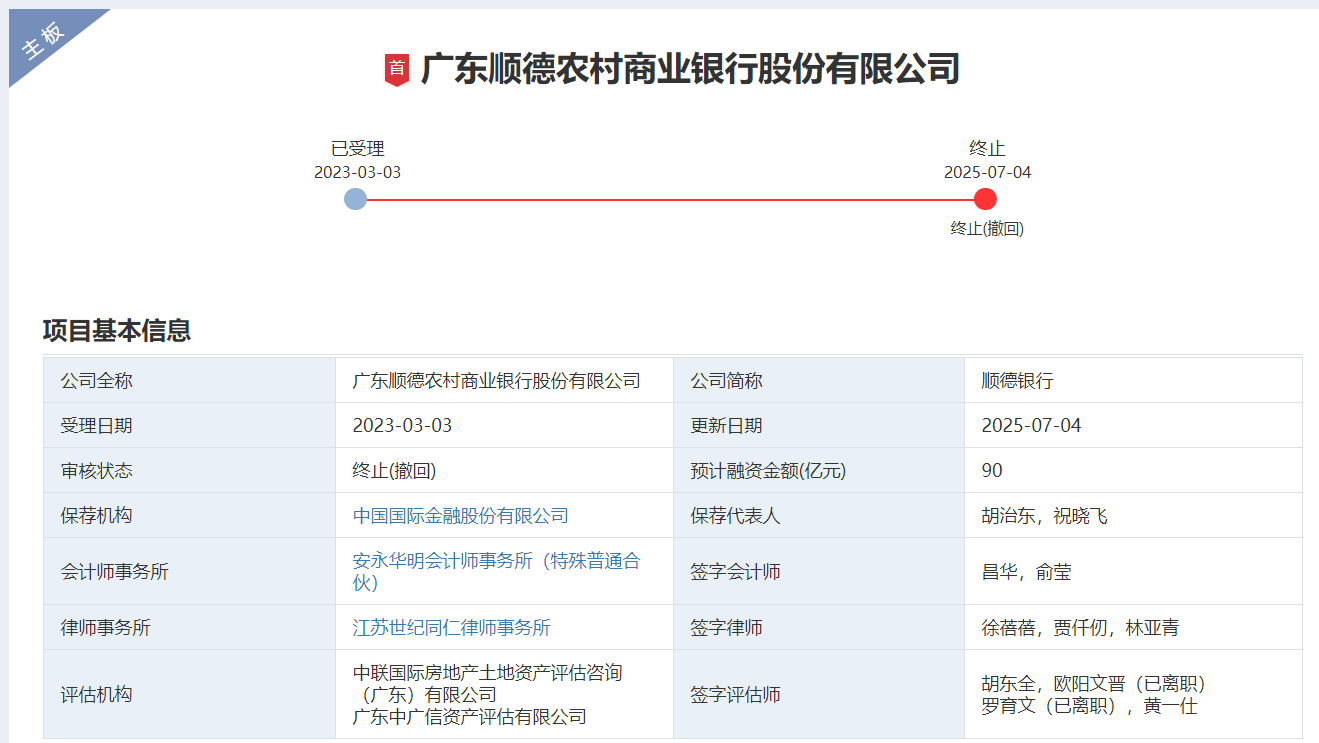This screenshot has height=743, width=1319.
Task: Click the 罗育文（已离职），黄一仕 appraisers line
Action: pyautogui.click(x=1090, y=706)
